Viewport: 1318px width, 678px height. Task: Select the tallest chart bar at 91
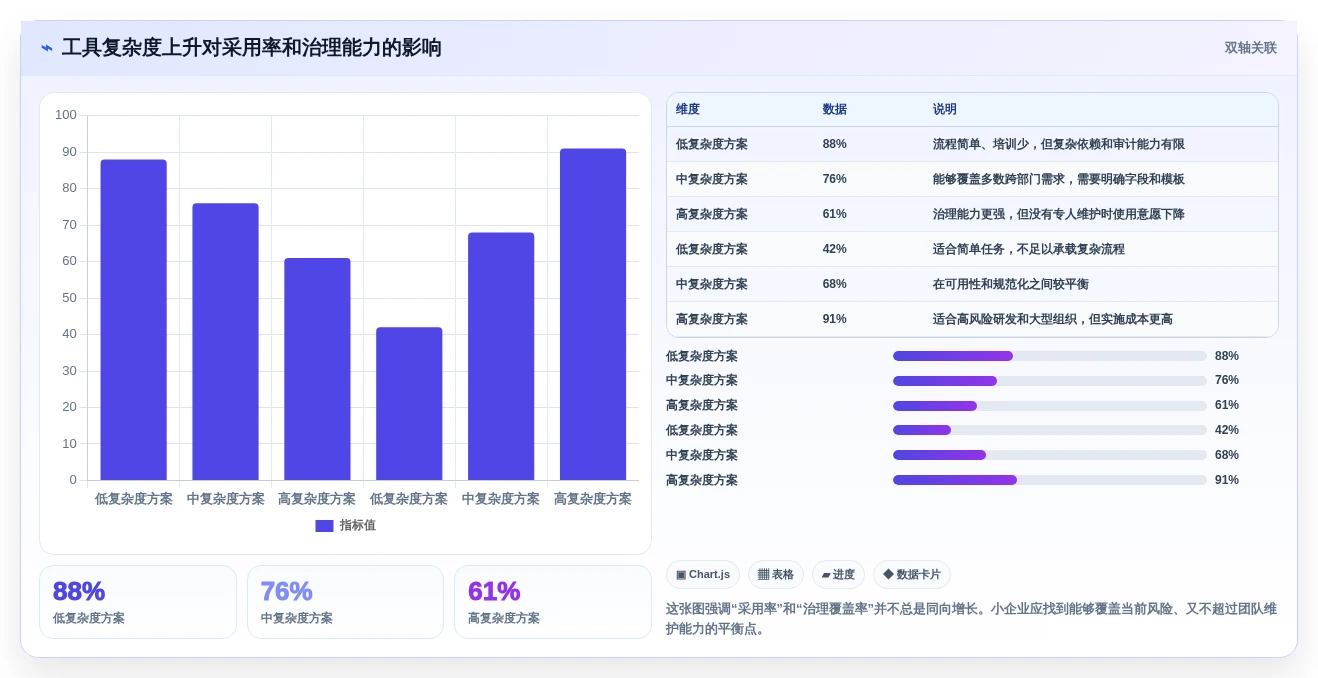[593, 314]
